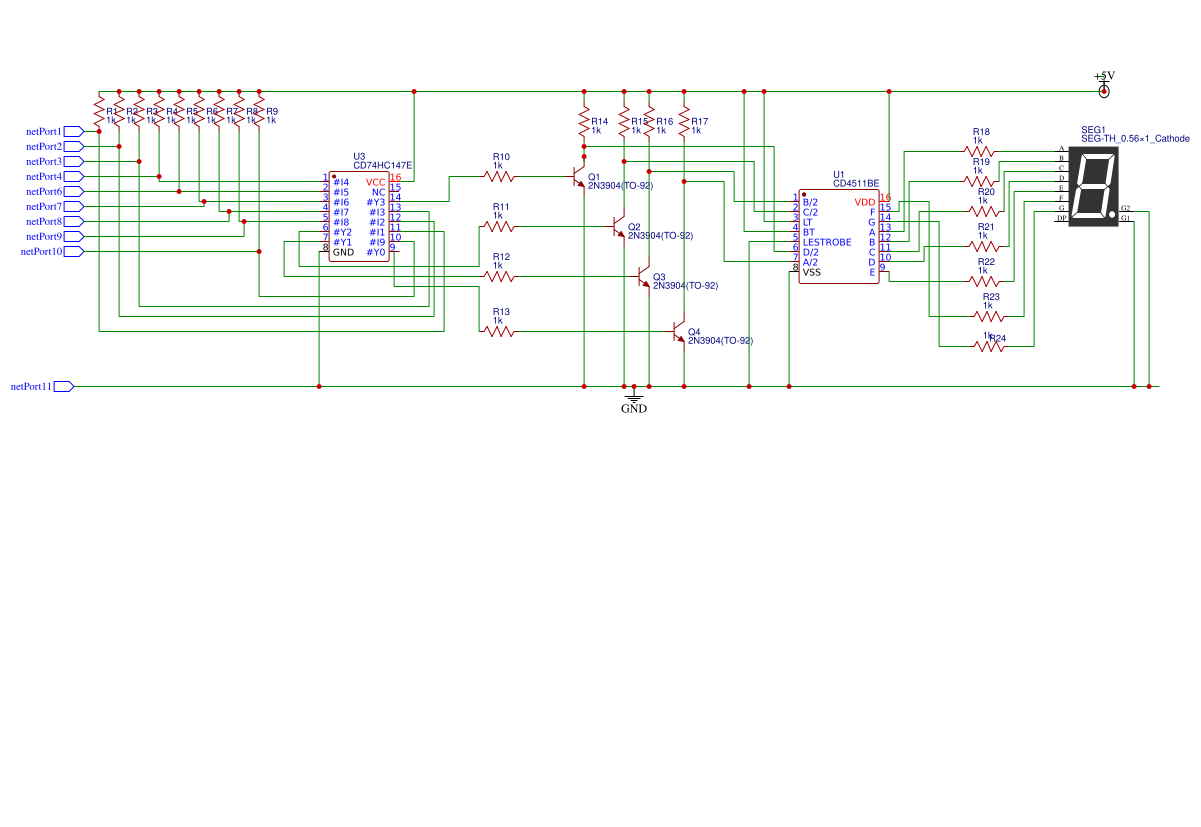Screen dimensions: 1201x827
Task: Select the R19 resistor symbol
Action: tap(979, 181)
